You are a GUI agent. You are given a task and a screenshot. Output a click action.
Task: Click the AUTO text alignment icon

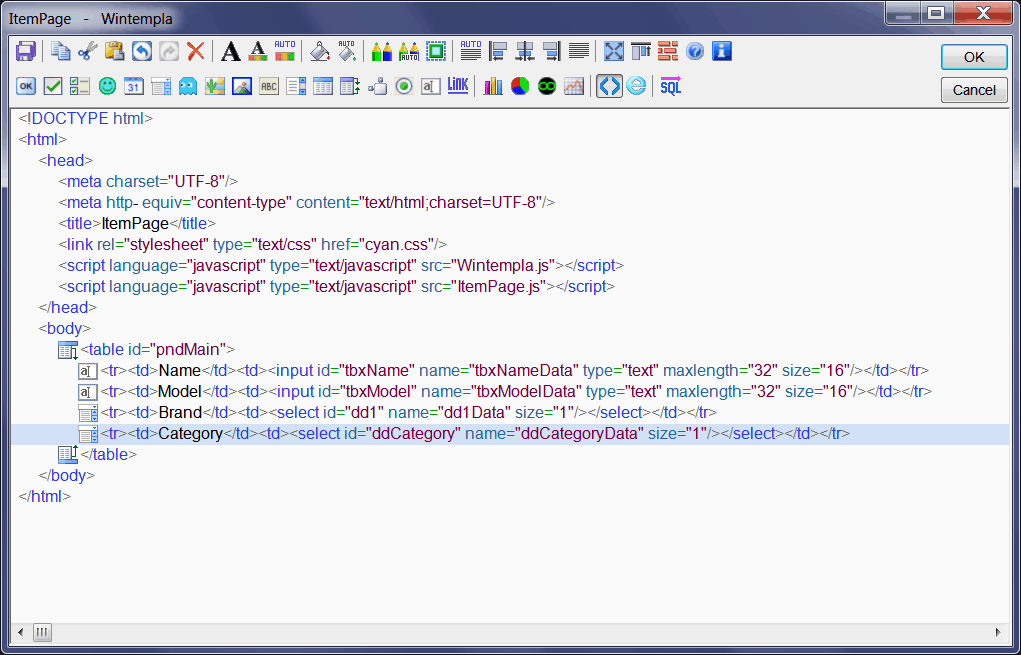pyautogui.click(x=471, y=51)
